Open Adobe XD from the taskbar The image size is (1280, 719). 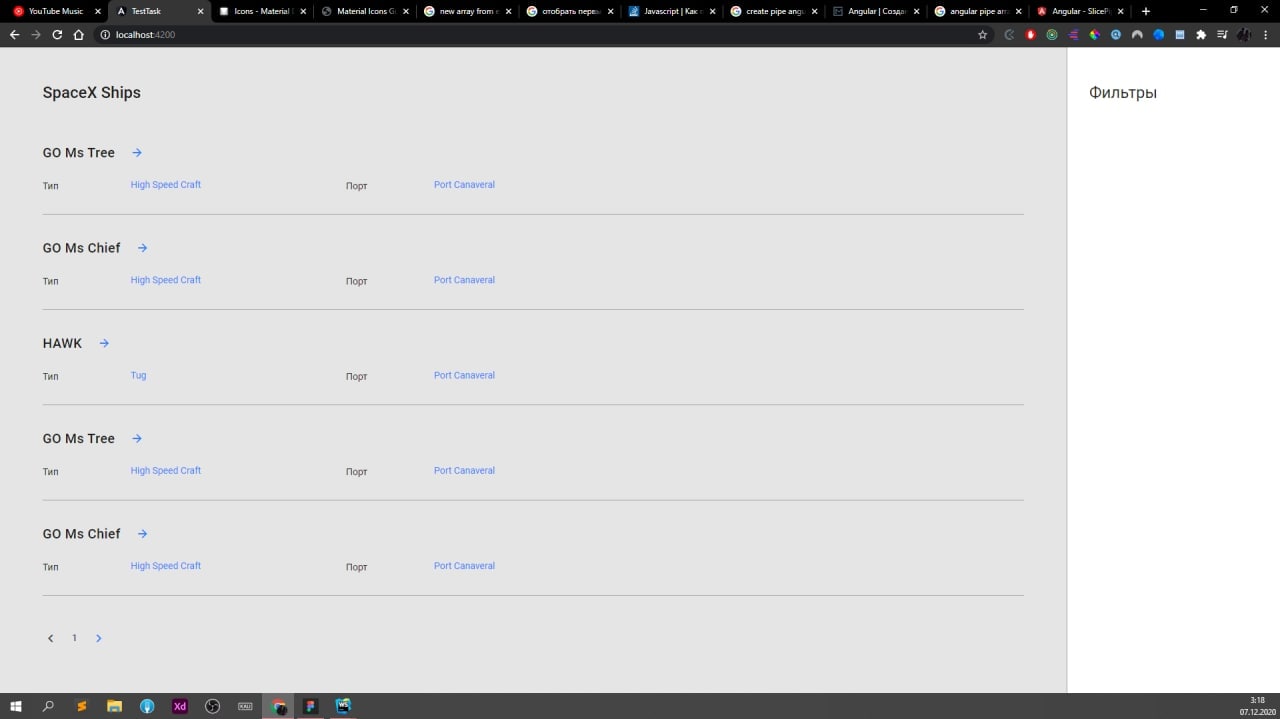(180, 706)
